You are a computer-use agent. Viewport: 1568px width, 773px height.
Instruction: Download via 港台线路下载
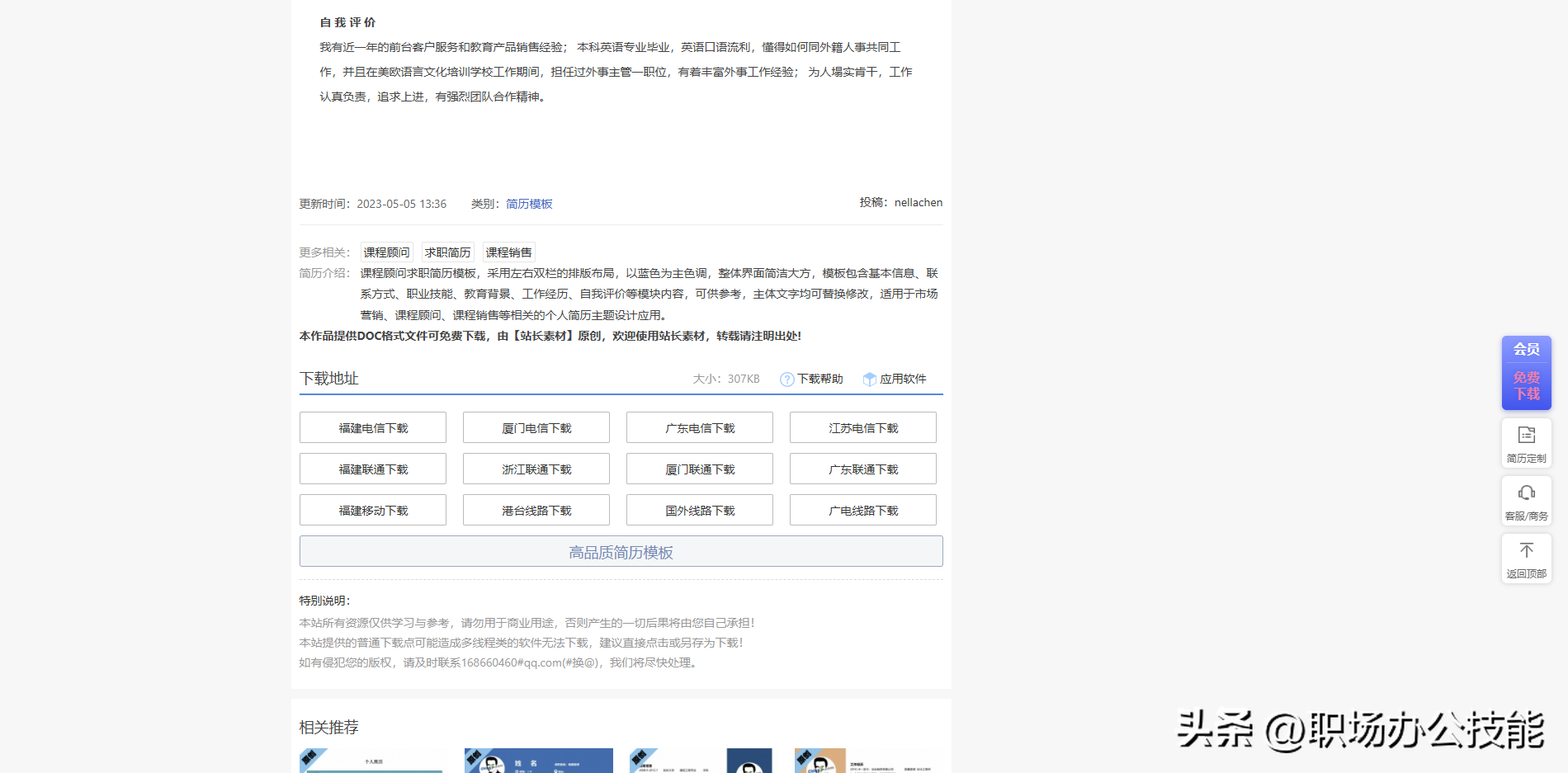536,510
